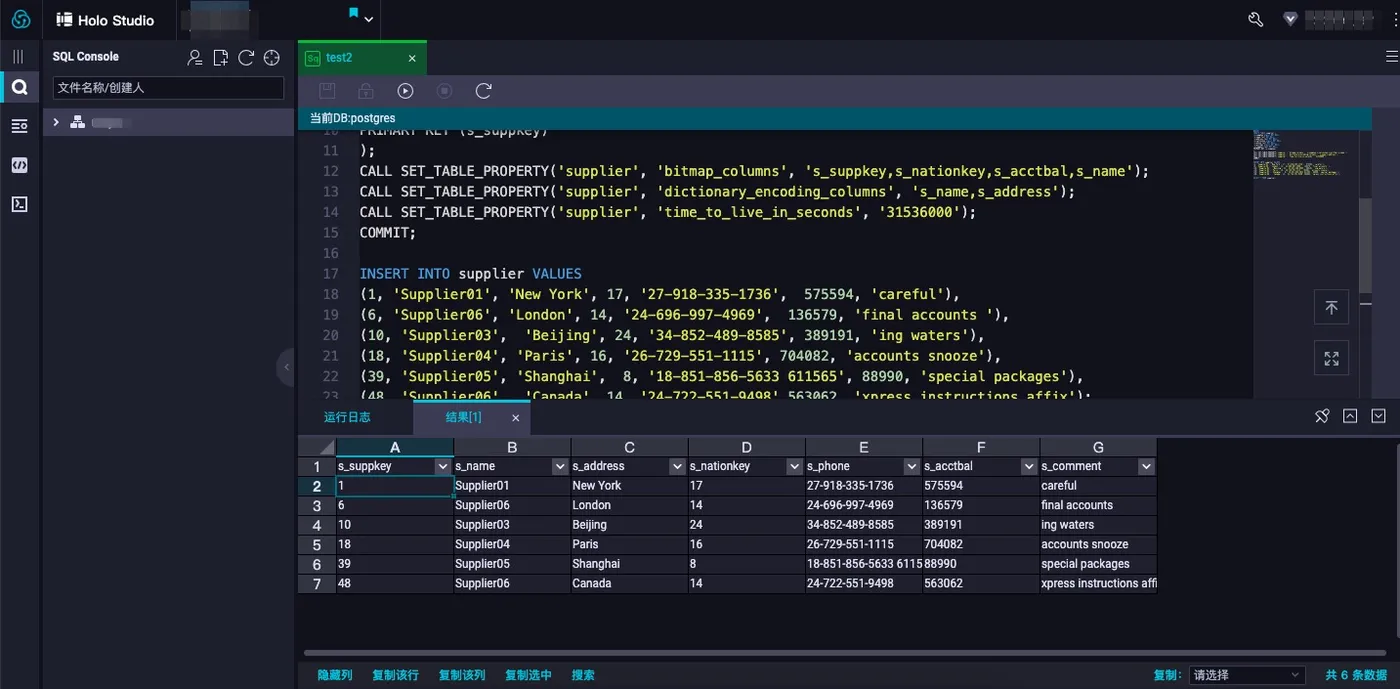Click the stop execution button
The image size is (1400, 689).
(x=445, y=91)
